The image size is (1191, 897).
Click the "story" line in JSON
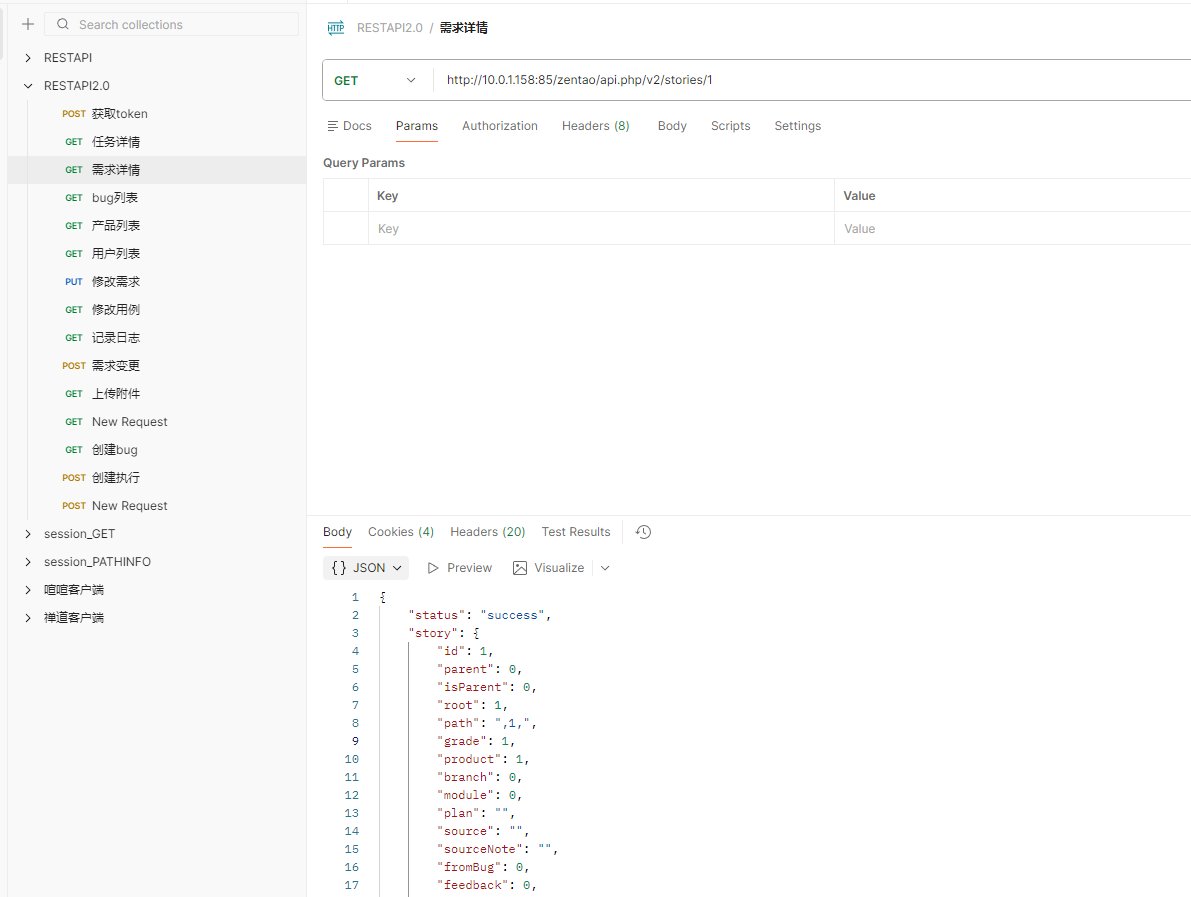coord(444,633)
